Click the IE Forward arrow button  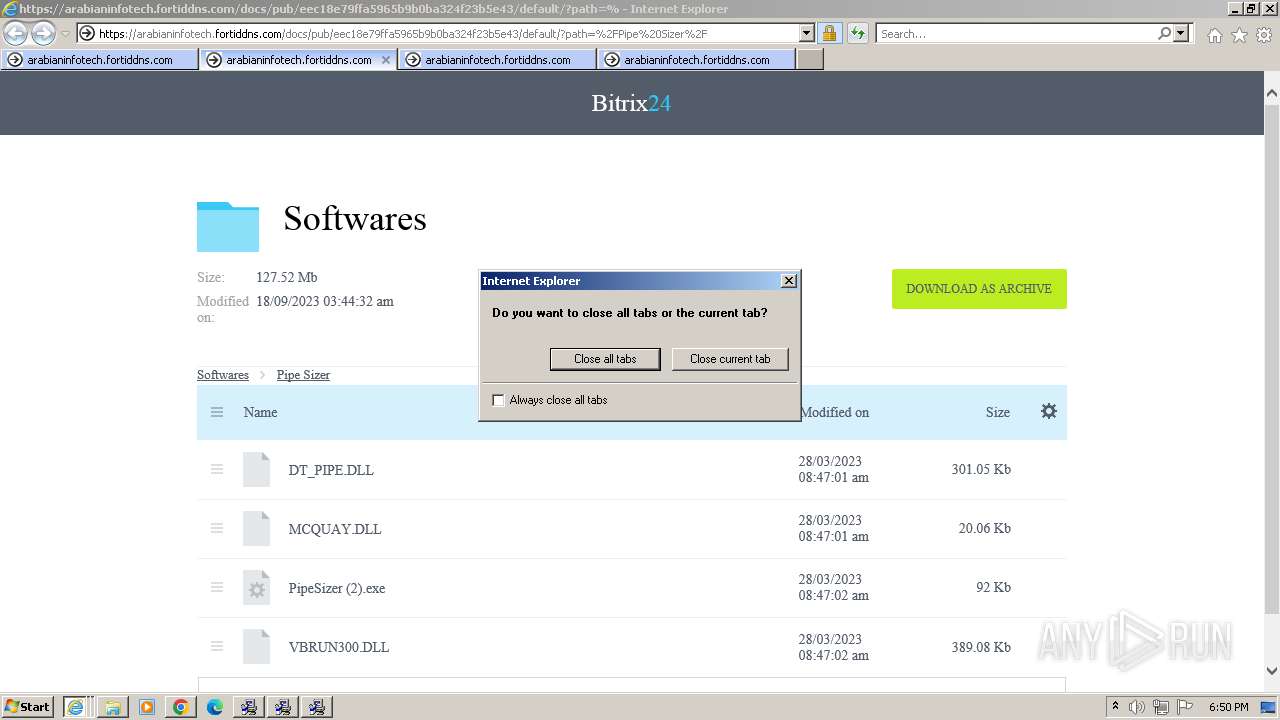43,33
